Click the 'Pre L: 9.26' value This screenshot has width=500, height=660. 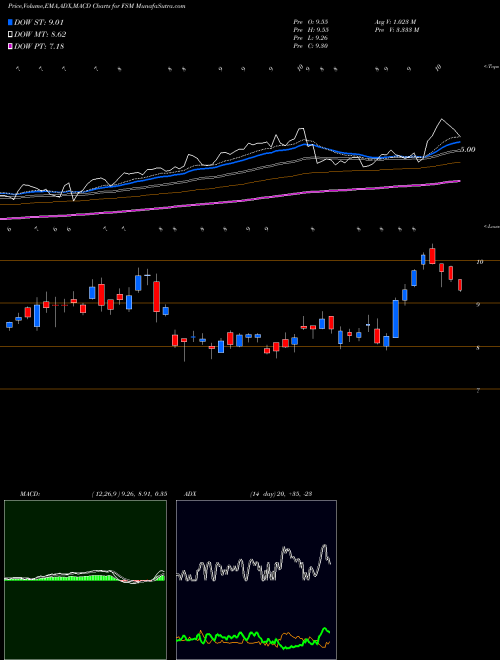311,38
